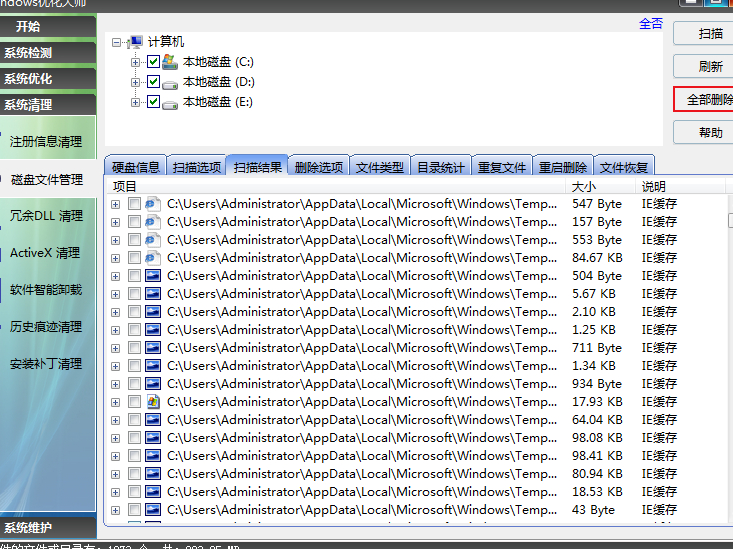Open 文件恢复 tab
Screen dimensions: 733x549
coord(624,166)
